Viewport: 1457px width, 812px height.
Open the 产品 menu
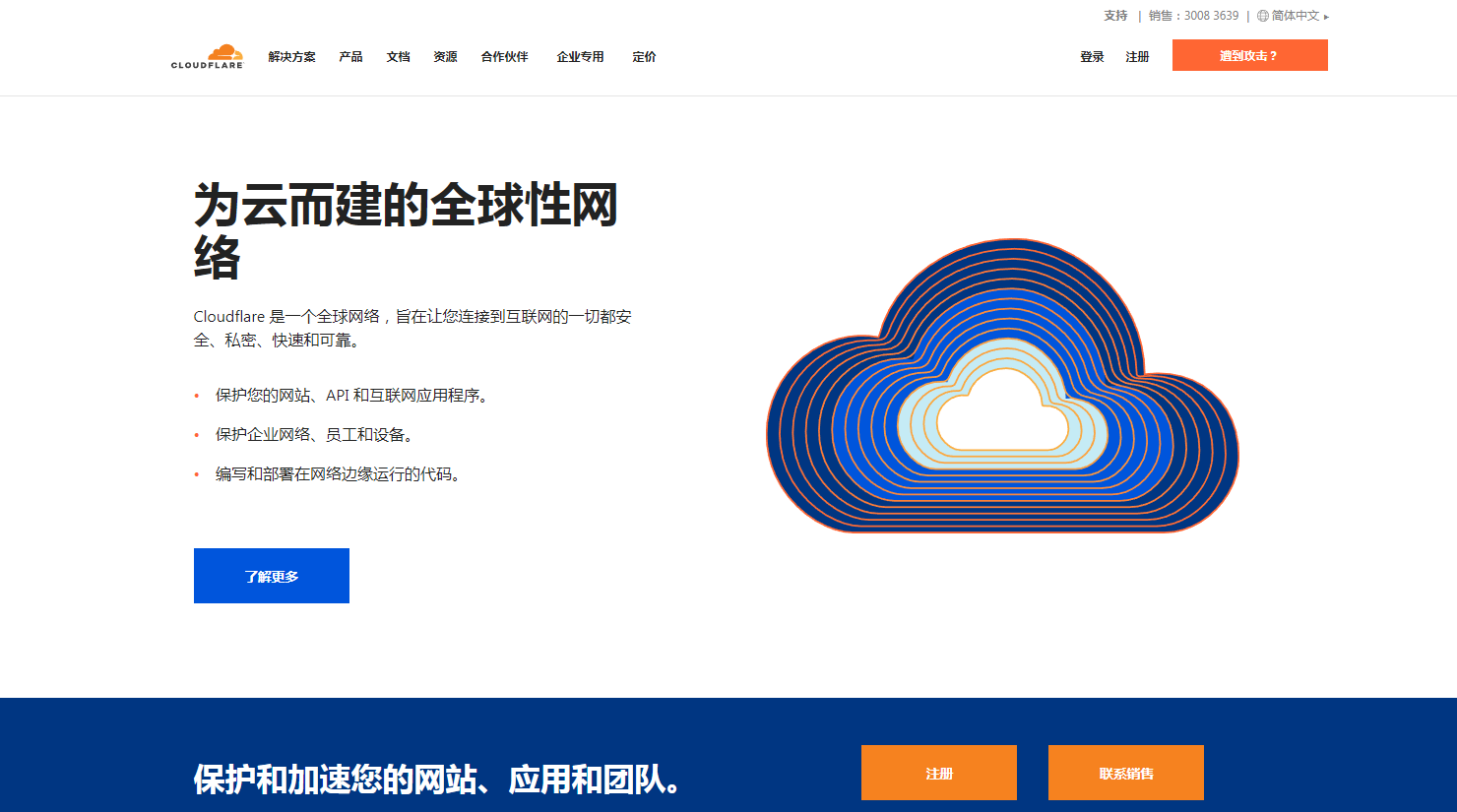coord(350,57)
